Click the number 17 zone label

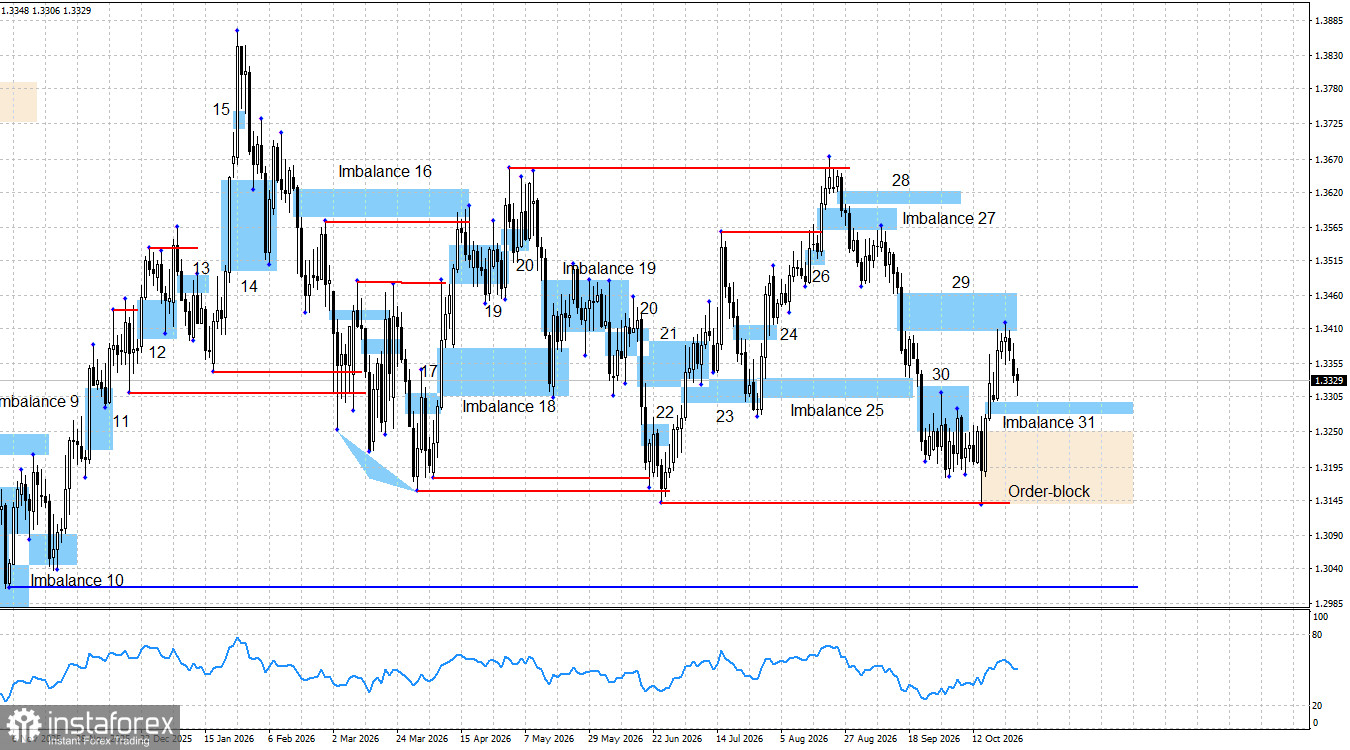coord(429,371)
